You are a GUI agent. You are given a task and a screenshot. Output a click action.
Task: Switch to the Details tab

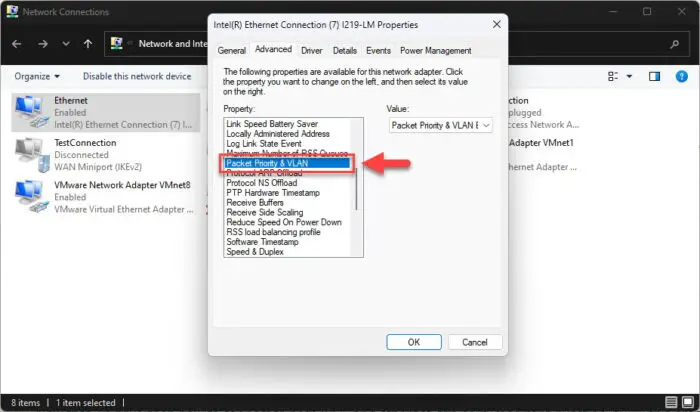pos(345,50)
